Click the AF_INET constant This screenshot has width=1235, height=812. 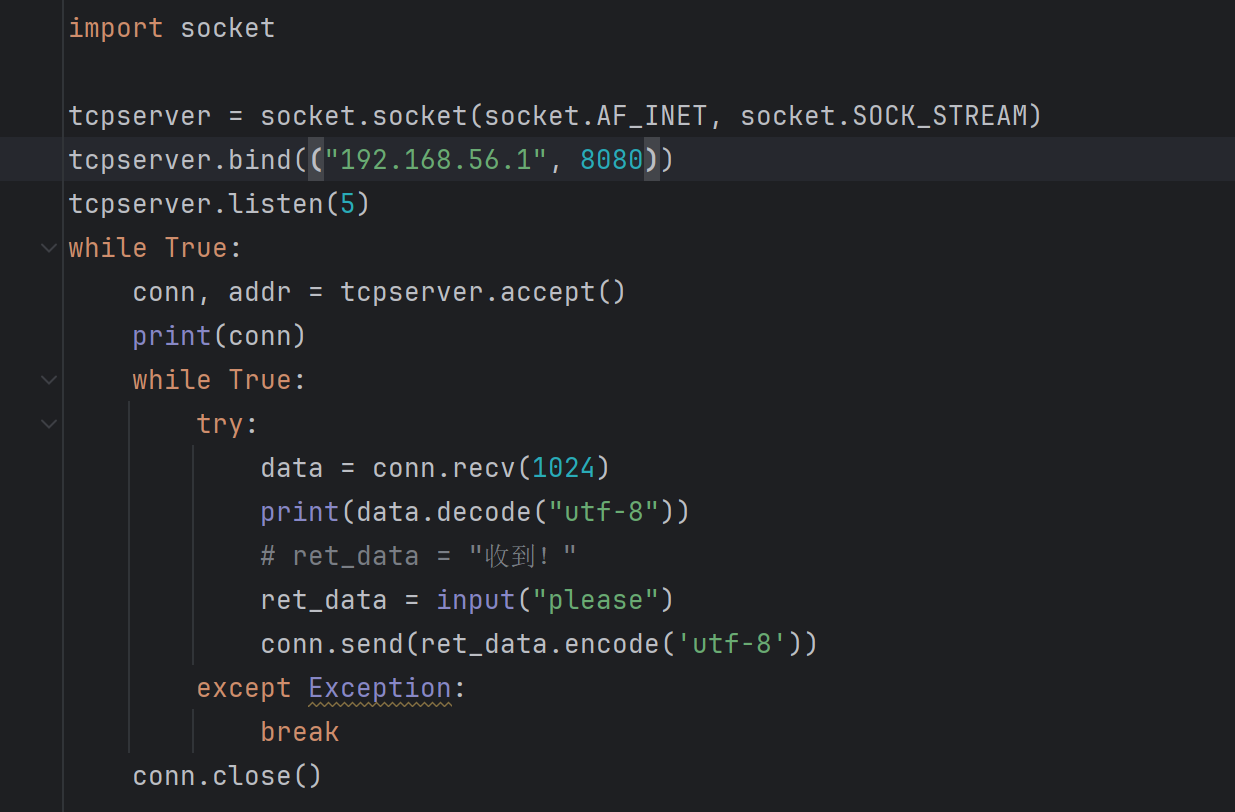click(x=651, y=116)
